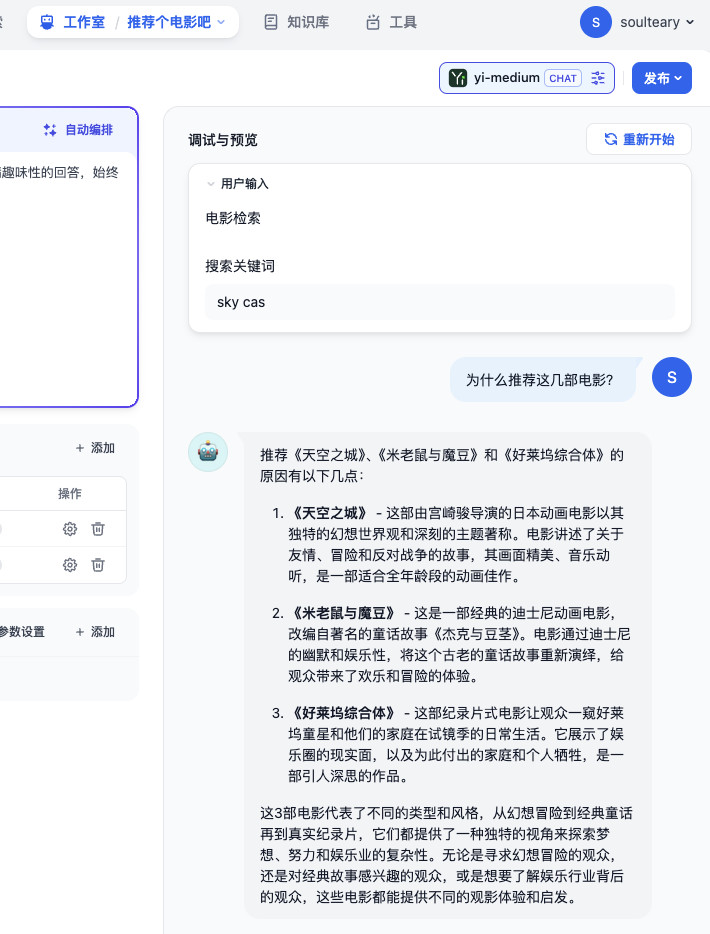Click 《米老鼠与魔豆》 bold title in reply
710x934 pixels.
344,614
